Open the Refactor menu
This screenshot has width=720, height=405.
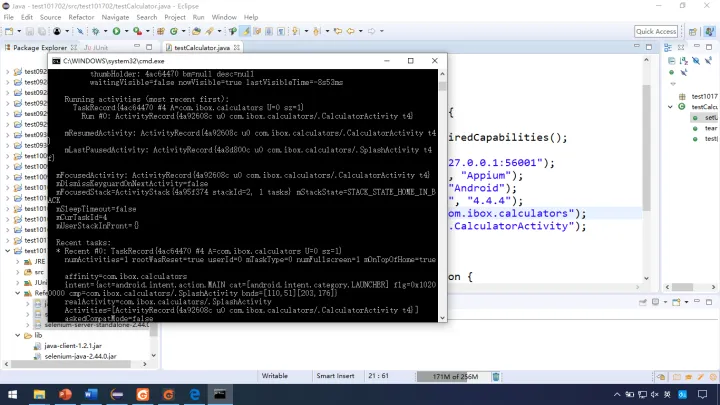[x=81, y=17]
